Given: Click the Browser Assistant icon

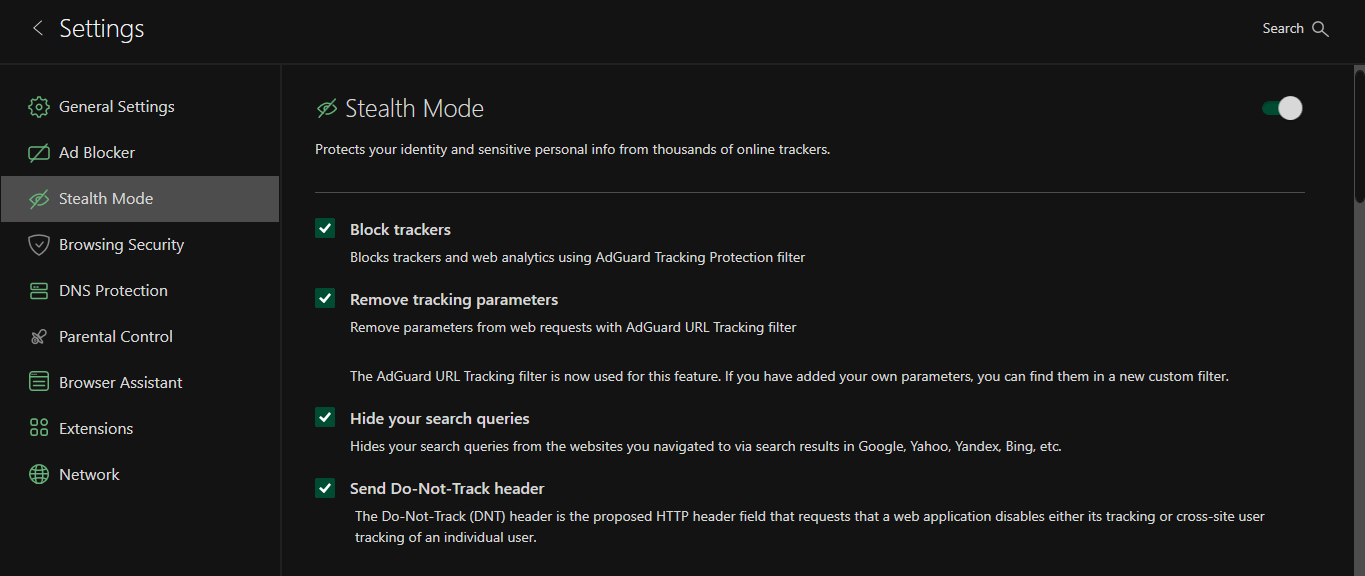Looking at the screenshot, I should pyautogui.click(x=39, y=383).
